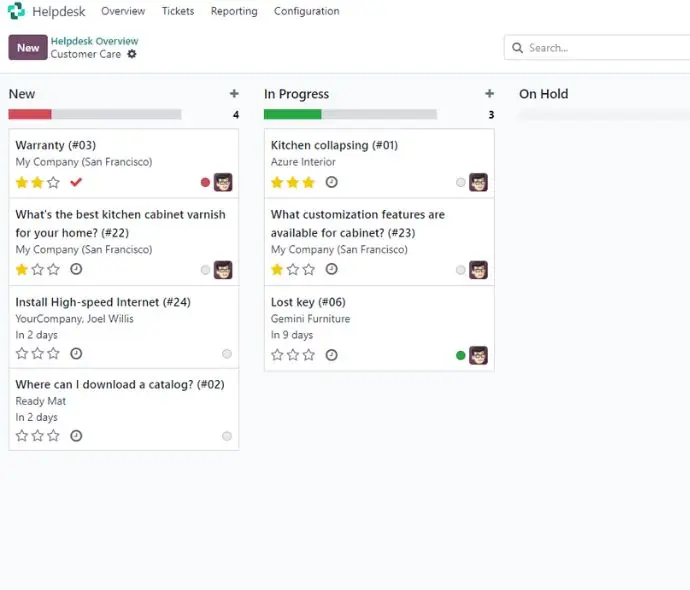Screen dimensions: 690x590
Task: Click the assignee avatar on Warranty (#03)
Action: 223,182
